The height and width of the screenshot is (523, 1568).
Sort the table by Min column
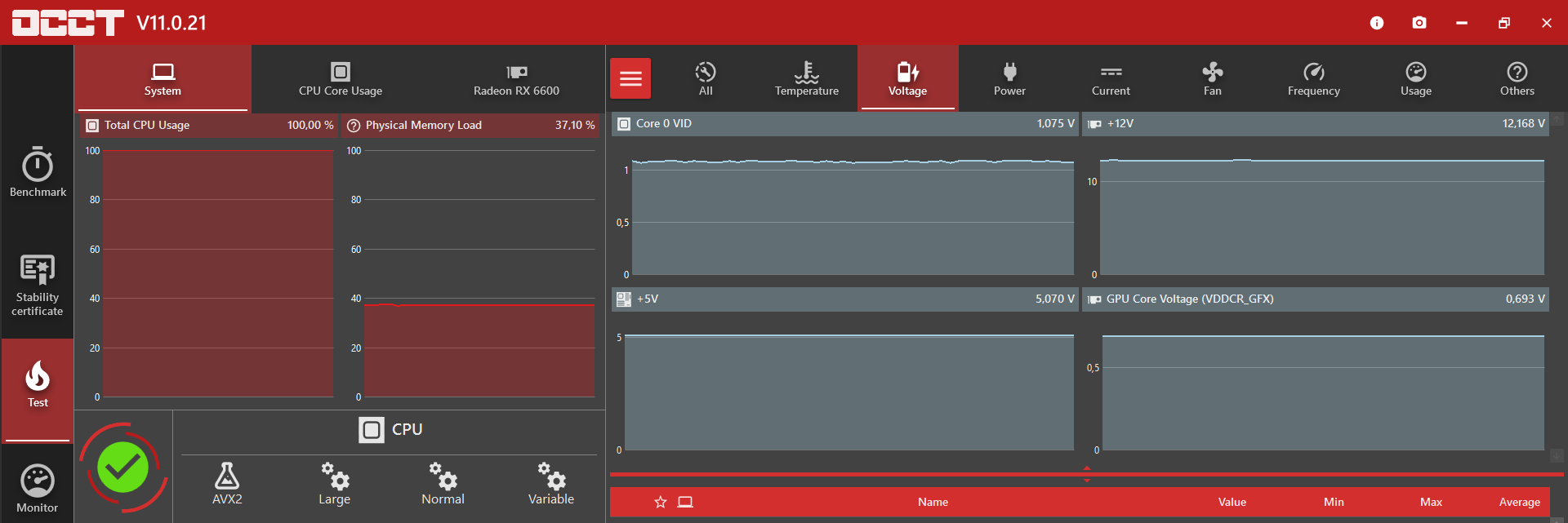[1334, 502]
